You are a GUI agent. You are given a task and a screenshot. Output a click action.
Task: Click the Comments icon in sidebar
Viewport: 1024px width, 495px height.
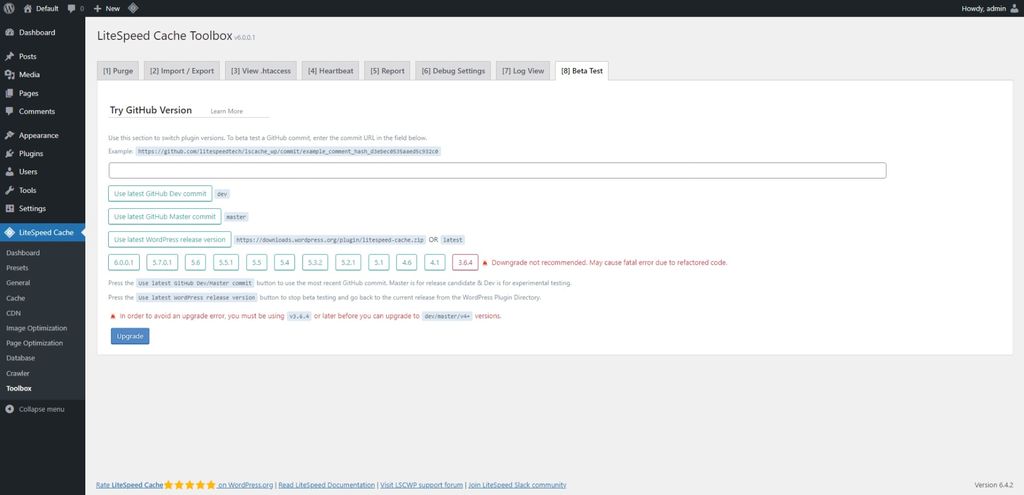click(9, 112)
